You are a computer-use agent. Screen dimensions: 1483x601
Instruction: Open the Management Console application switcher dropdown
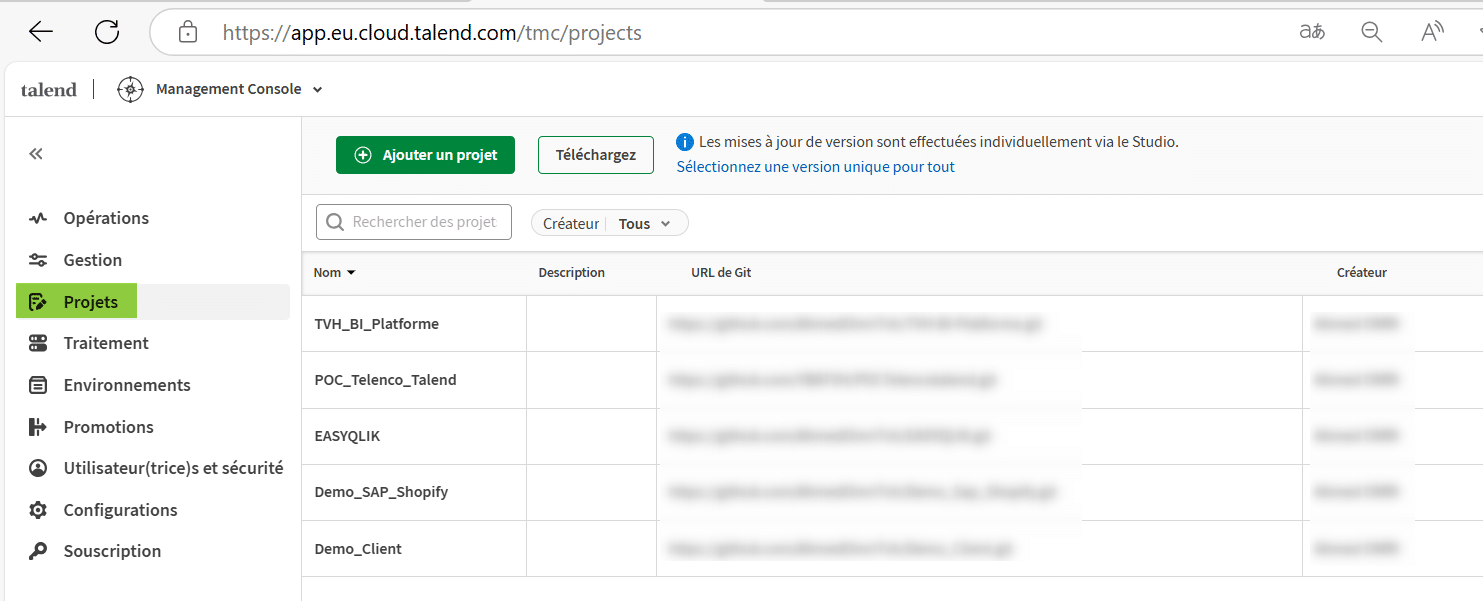pyautogui.click(x=318, y=89)
